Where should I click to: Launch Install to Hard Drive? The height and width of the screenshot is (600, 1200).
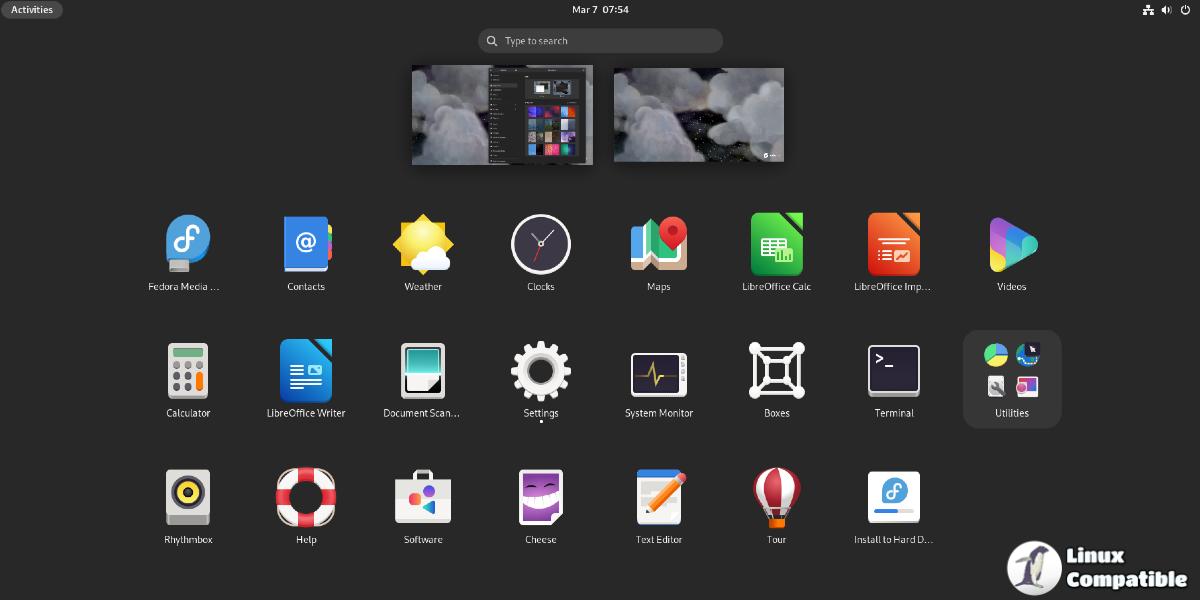click(894, 498)
